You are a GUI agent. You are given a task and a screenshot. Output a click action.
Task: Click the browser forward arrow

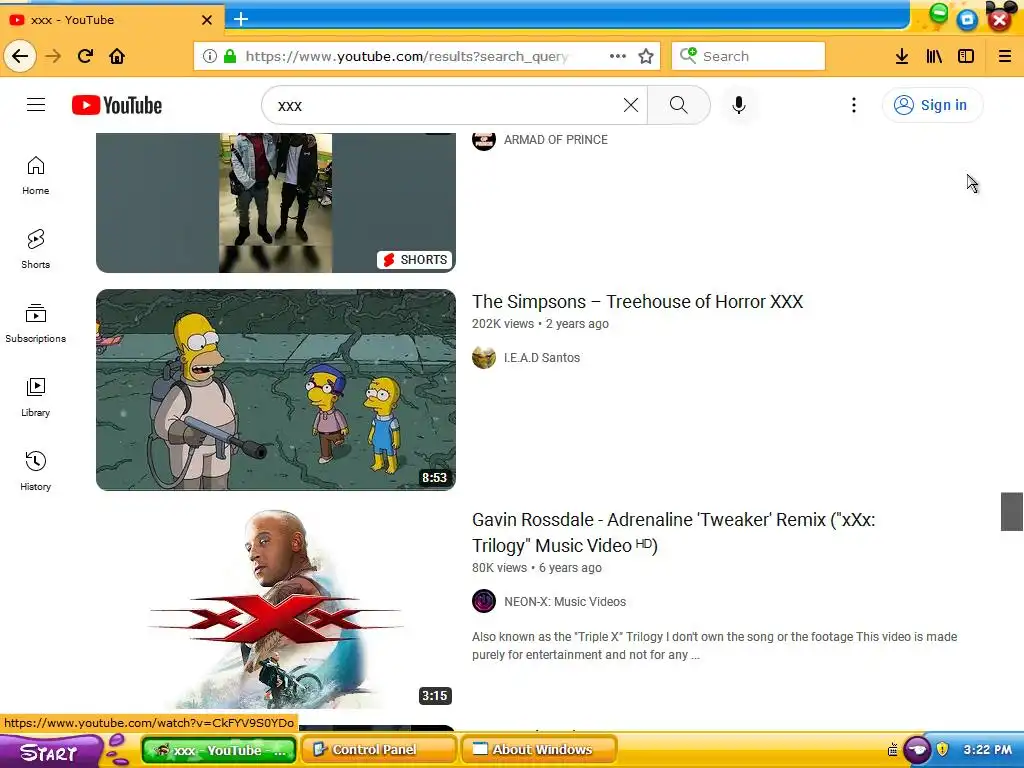(x=53, y=56)
